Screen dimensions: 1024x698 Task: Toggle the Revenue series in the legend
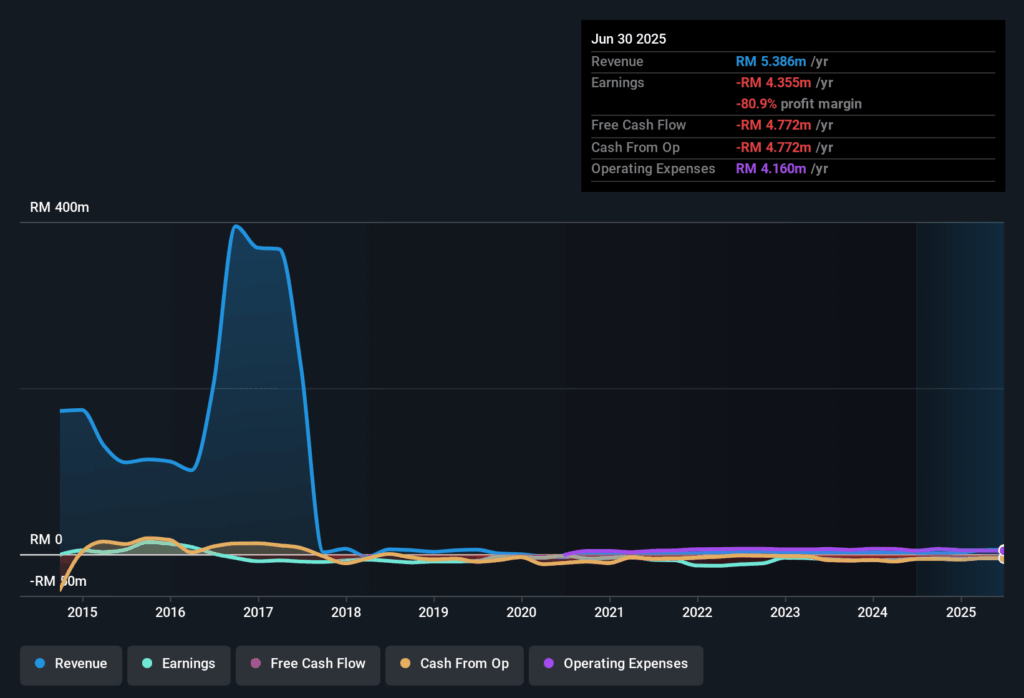(x=71, y=664)
